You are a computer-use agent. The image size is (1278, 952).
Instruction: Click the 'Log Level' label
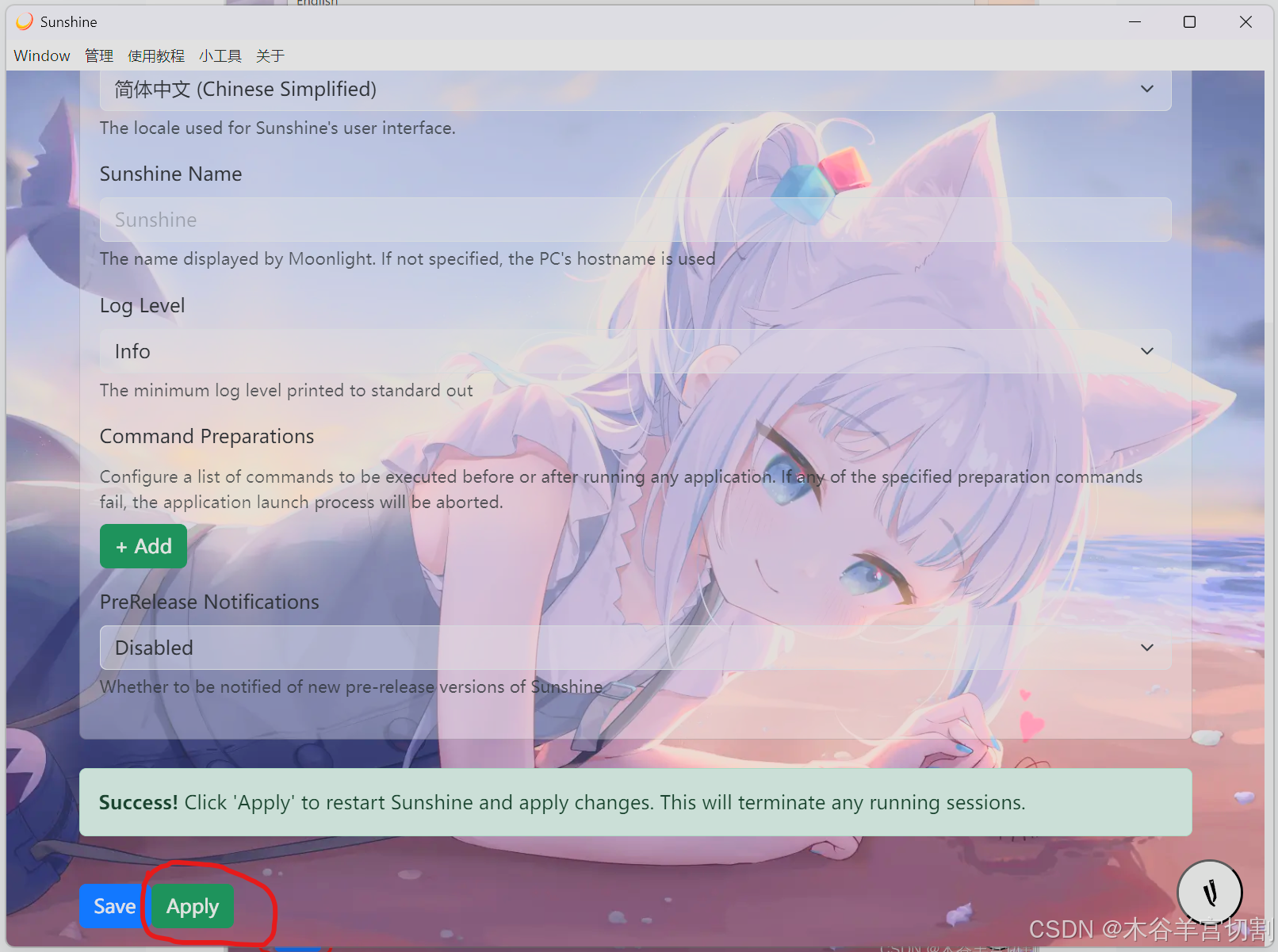tap(143, 306)
